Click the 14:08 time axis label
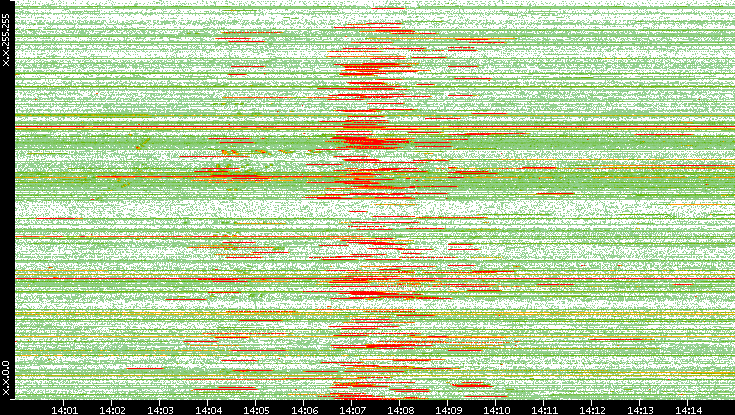Image resolution: width=735 pixels, height=415 pixels. (400, 408)
